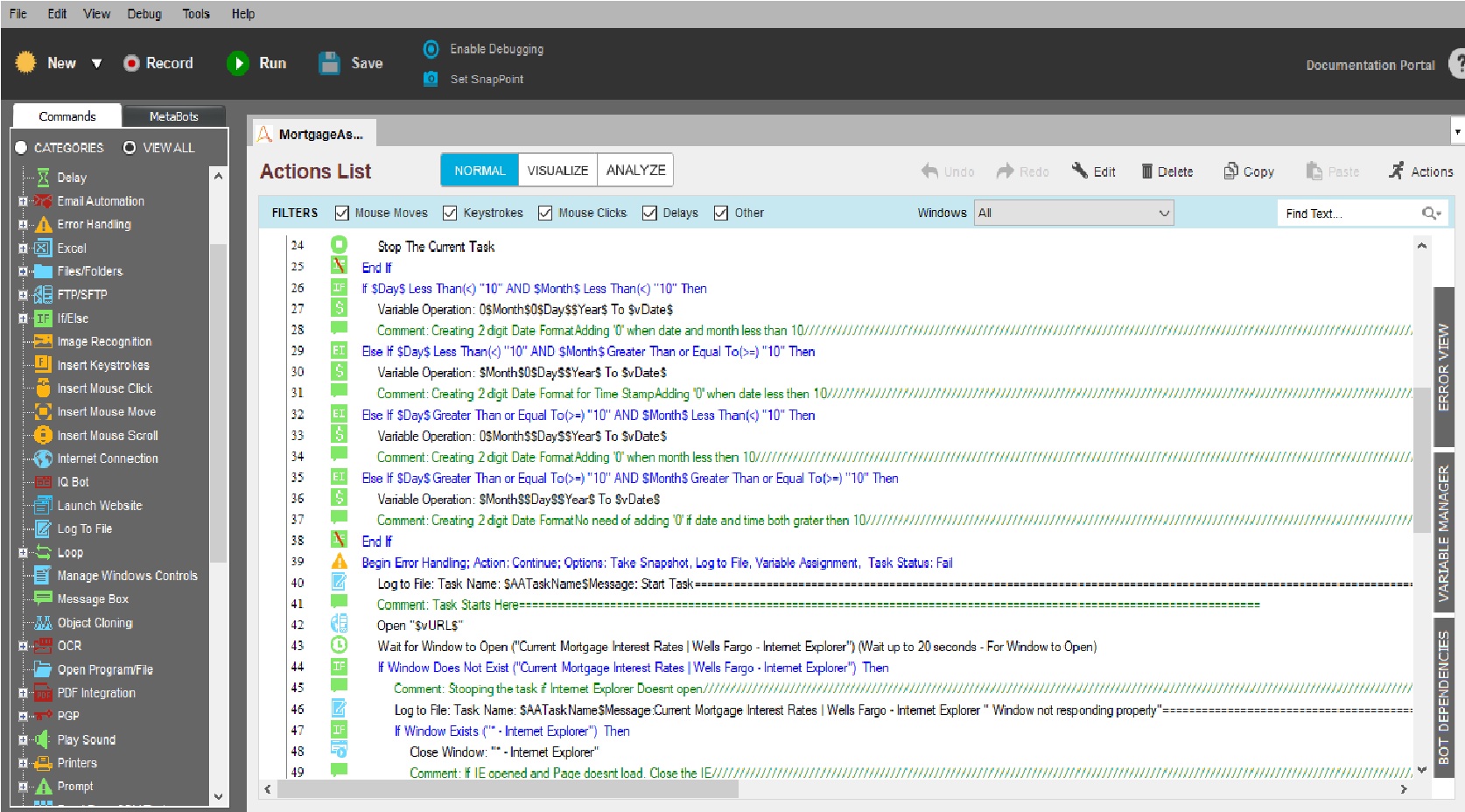This screenshot has height=812, width=1465.
Task: Click the Delete trash icon
Action: 1146,171
